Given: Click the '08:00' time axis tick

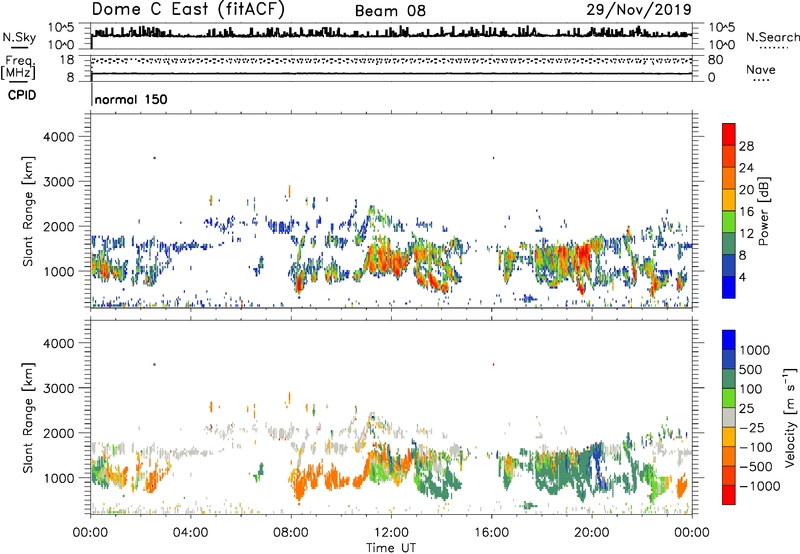Looking at the screenshot, I should 291,533.
